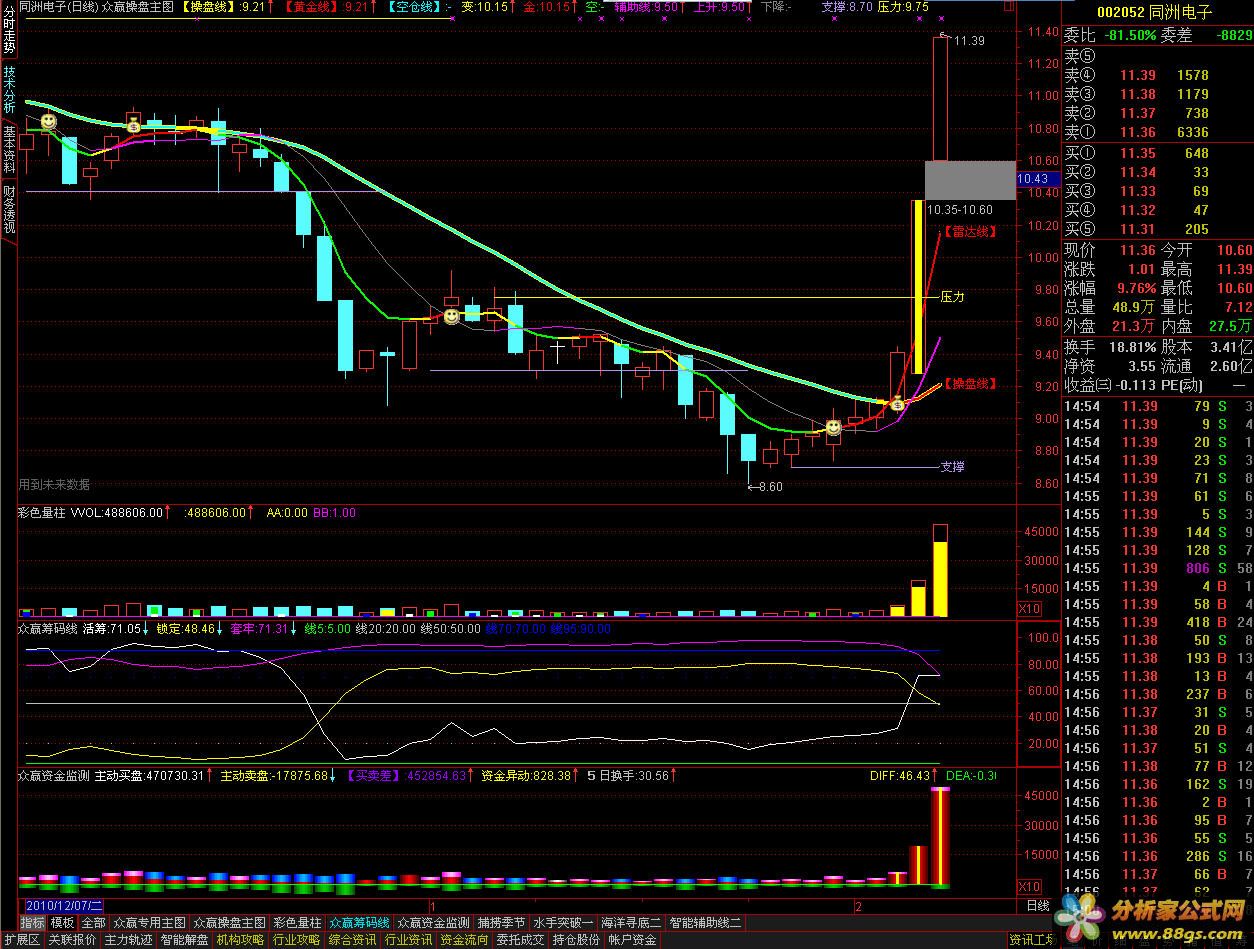Click the smiley marker sitting on the green trend line
This screenshot has height=949, width=1254.
coord(47,121)
